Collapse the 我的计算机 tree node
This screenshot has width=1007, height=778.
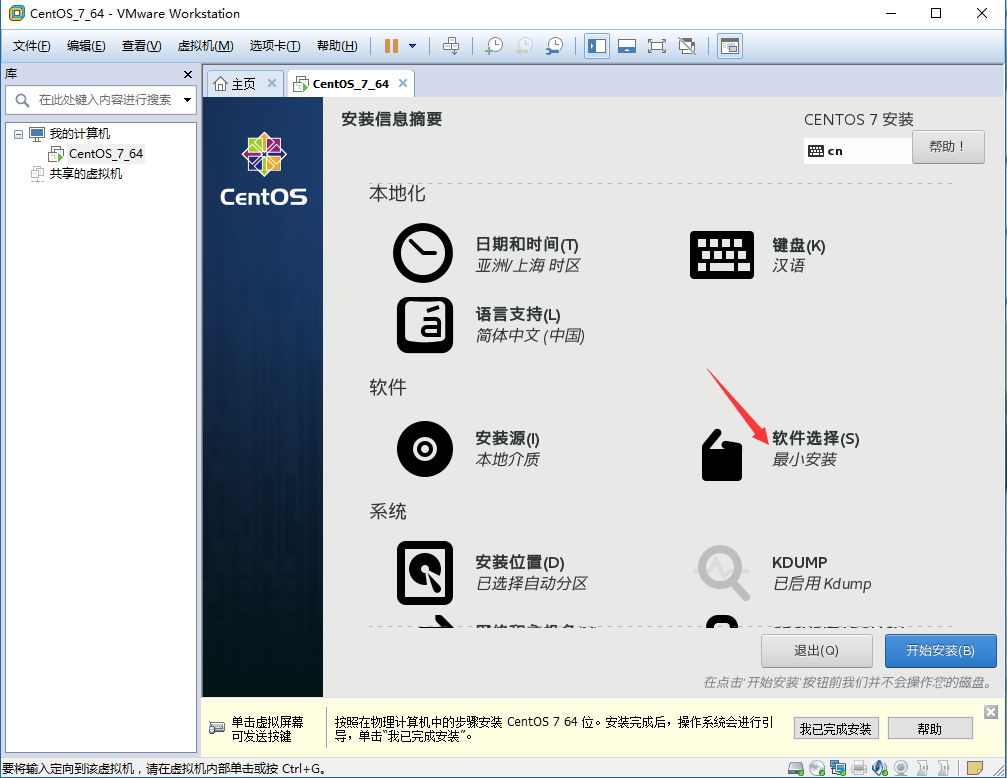[x=18, y=134]
